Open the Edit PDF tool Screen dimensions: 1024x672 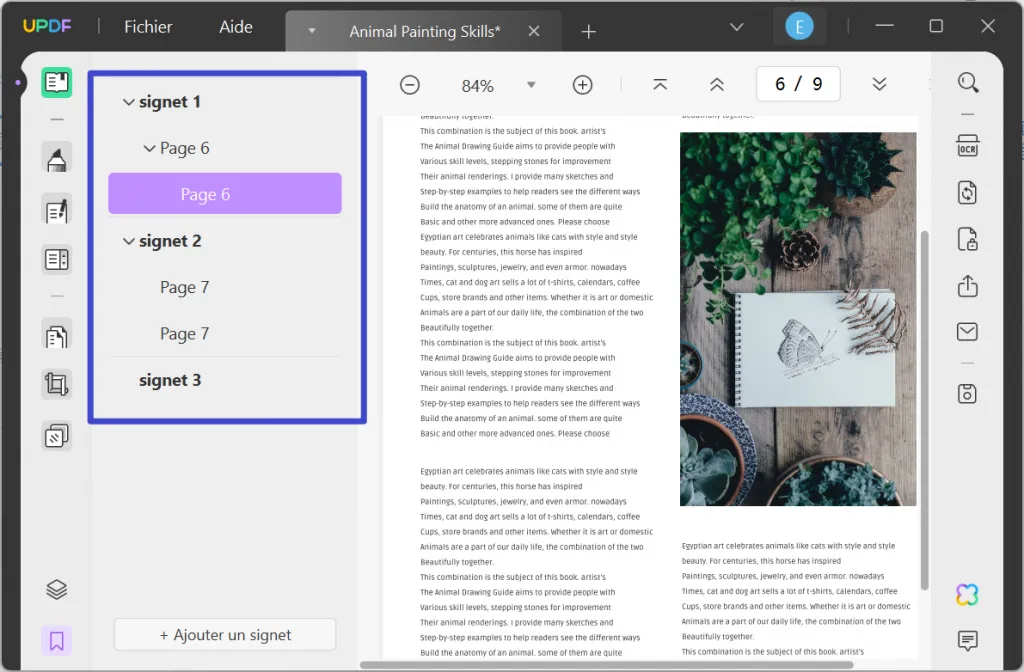coord(56,210)
